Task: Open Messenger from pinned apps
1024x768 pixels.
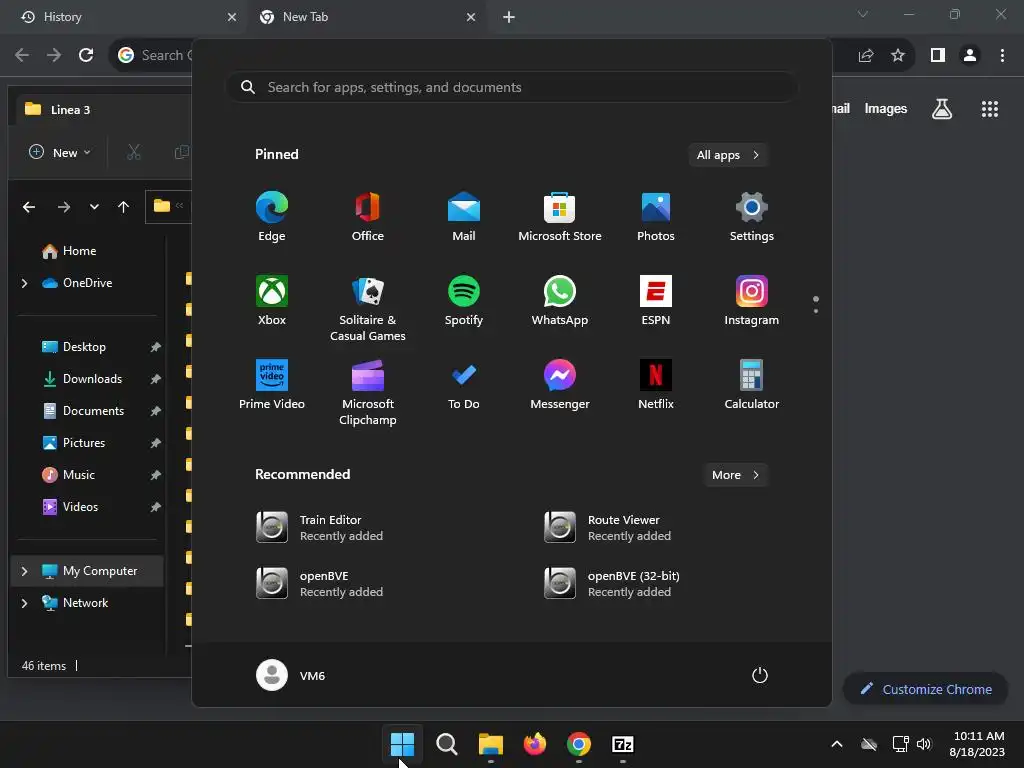Action: point(560,385)
